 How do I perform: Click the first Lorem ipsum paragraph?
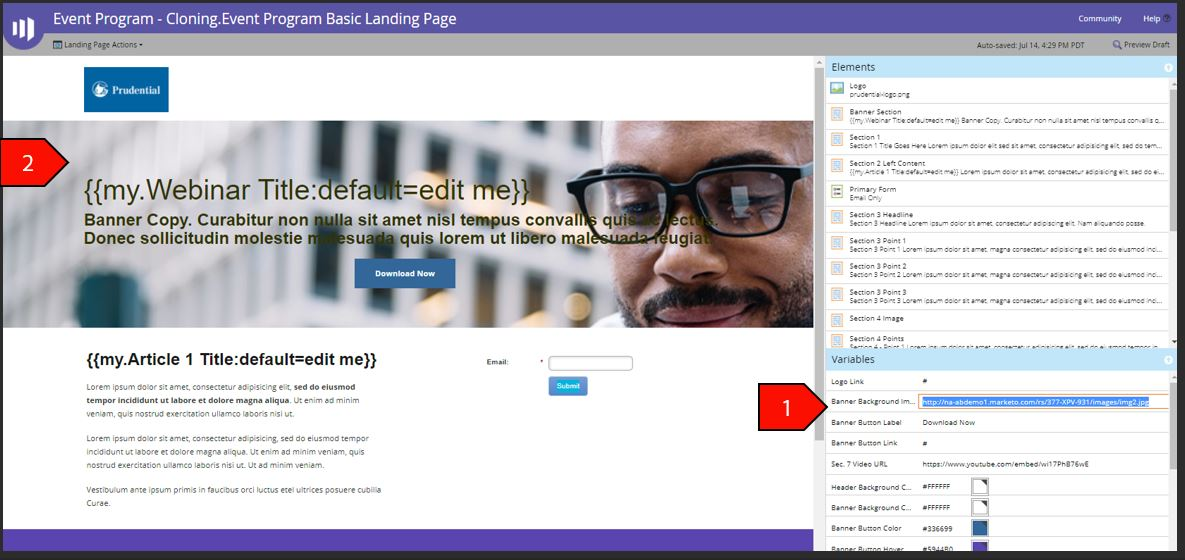pos(223,400)
